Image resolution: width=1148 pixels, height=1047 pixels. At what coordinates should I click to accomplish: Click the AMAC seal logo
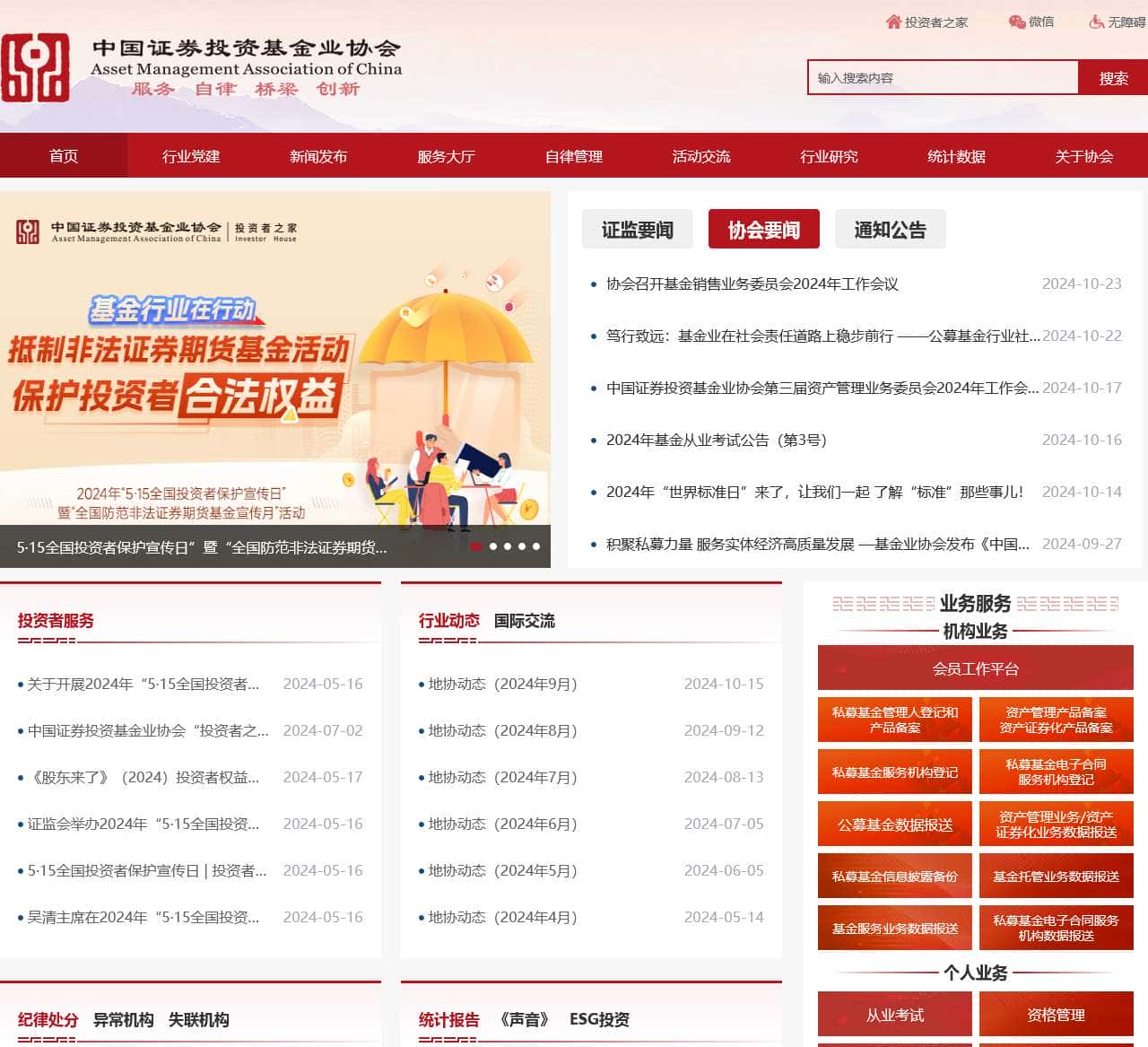(x=35, y=68)
